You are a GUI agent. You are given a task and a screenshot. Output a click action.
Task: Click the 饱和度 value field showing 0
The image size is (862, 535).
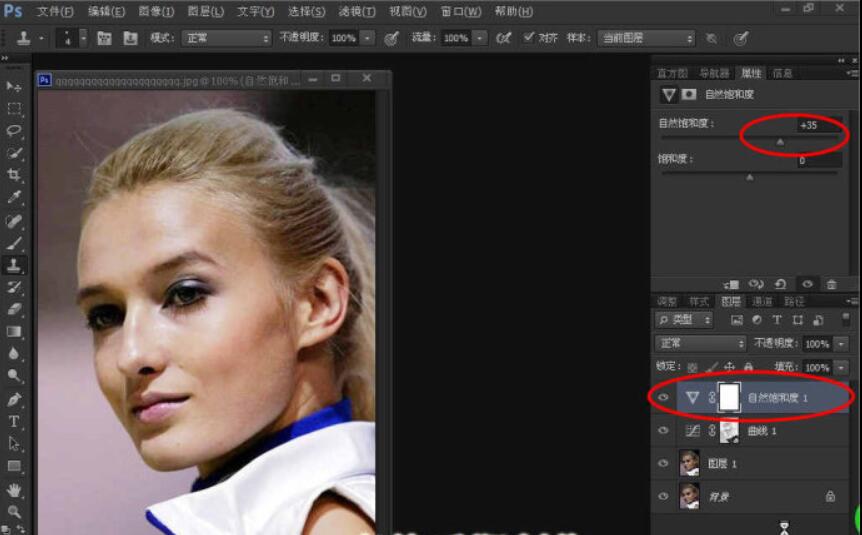click(819, 161)
